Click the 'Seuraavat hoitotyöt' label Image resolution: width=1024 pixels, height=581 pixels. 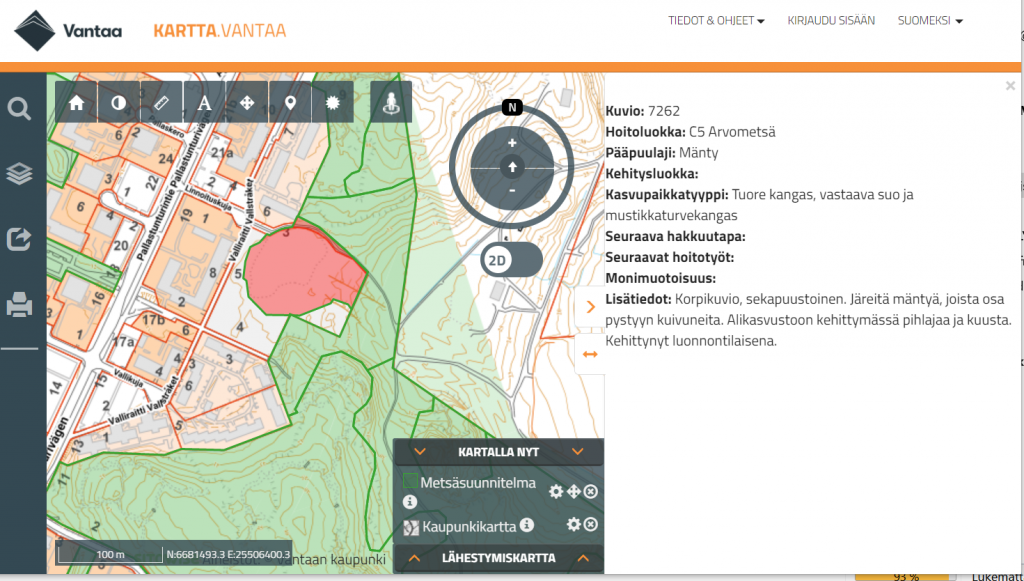669,257
